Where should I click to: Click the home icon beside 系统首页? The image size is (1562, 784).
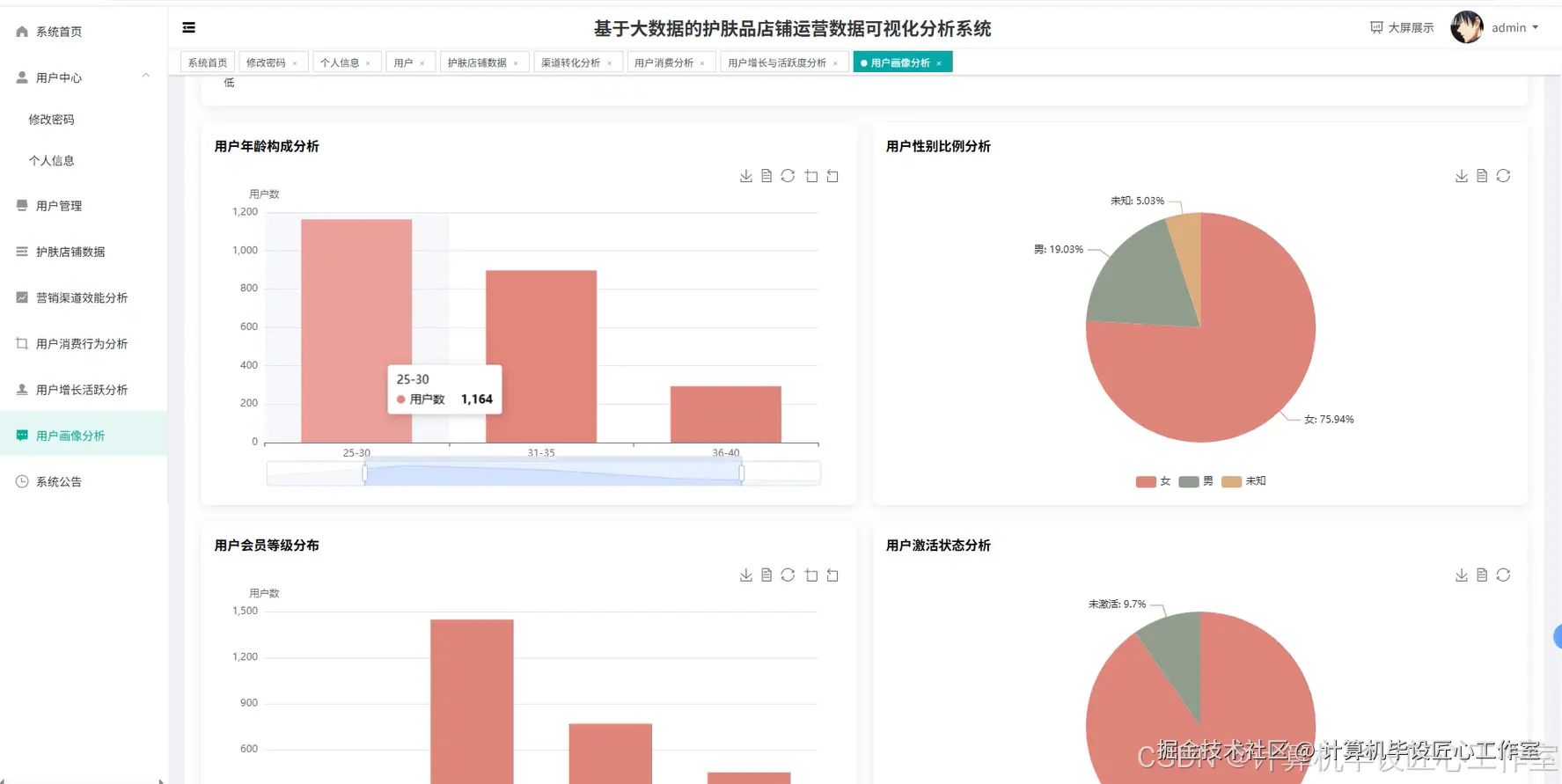22,32
